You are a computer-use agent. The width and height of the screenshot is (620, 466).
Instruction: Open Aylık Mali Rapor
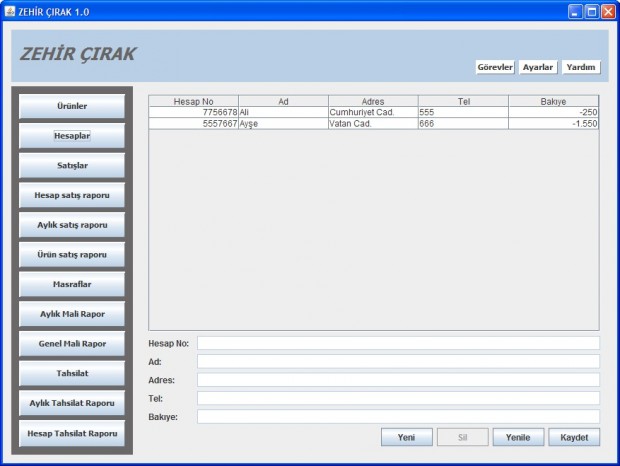pos(72,314)
